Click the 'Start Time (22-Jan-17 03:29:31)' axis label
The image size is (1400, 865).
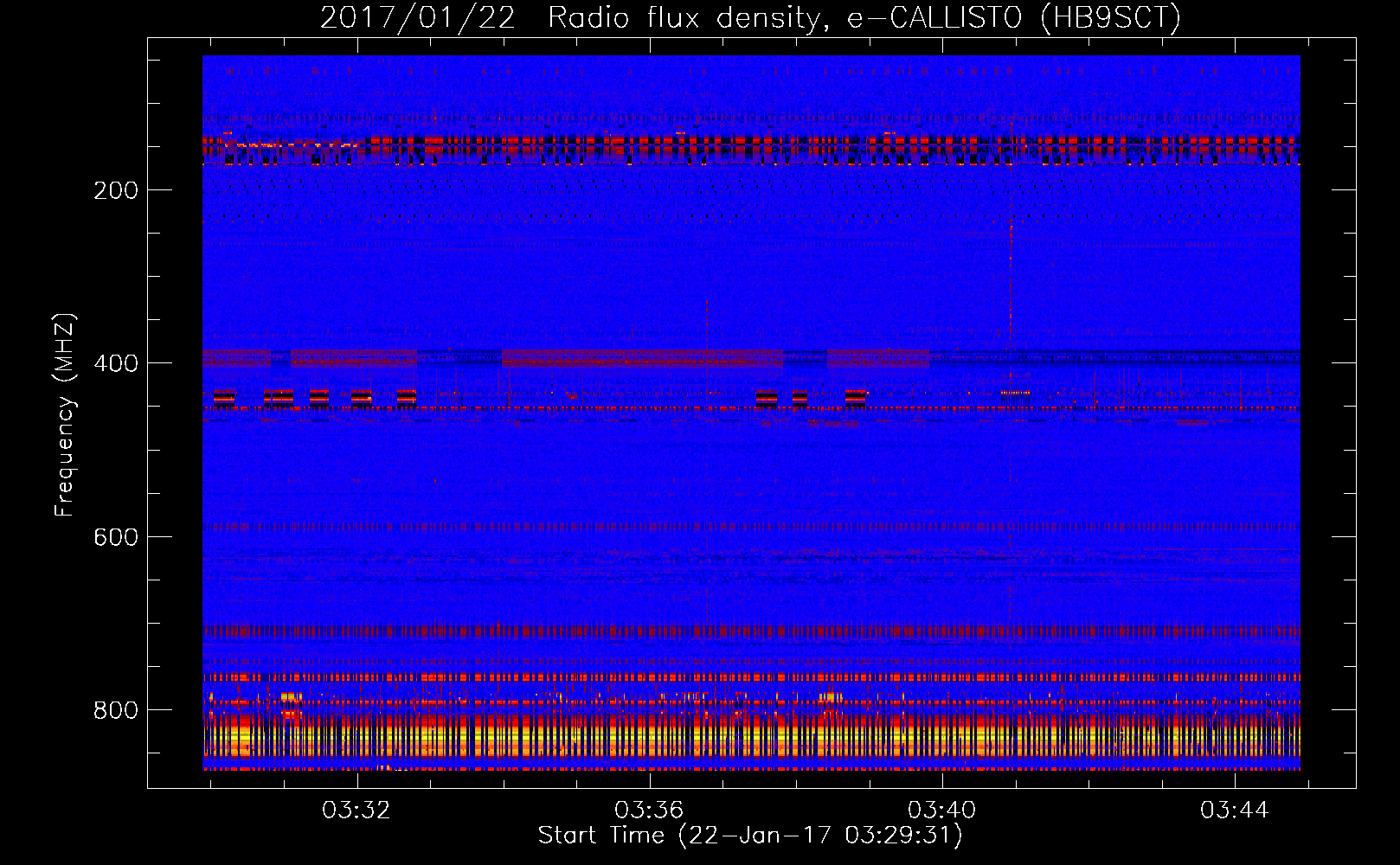750,836
